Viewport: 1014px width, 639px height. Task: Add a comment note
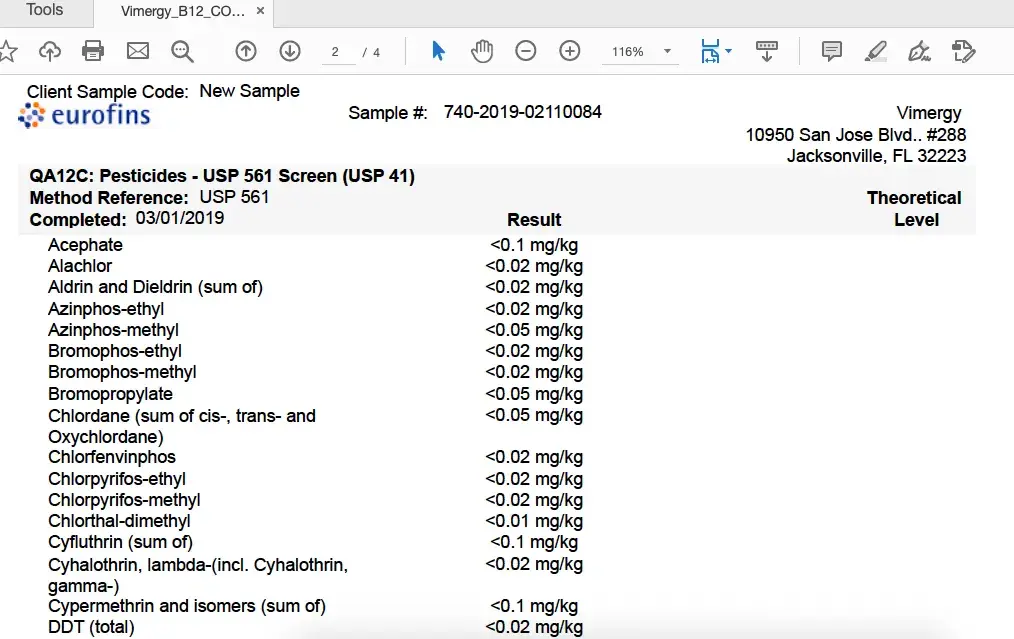tap(831, 51)
